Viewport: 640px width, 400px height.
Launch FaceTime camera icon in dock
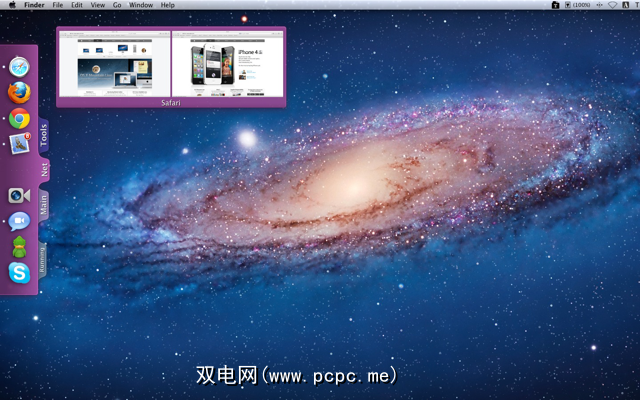[19, 196]
